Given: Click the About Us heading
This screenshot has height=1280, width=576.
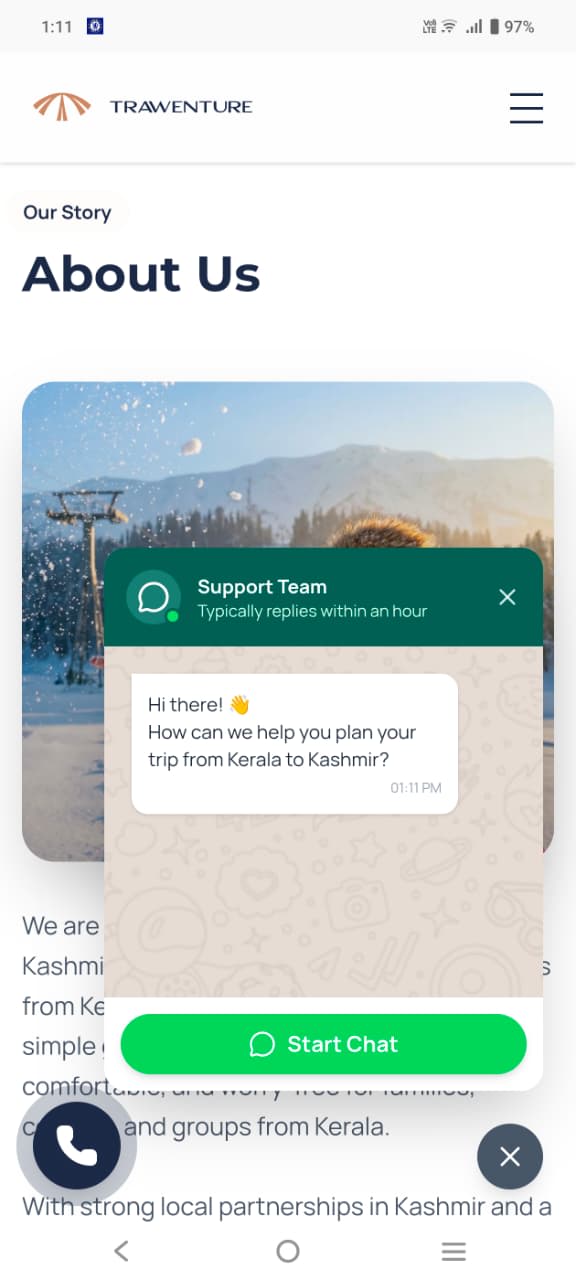Looking at the screenshot, I should [141, 273].
